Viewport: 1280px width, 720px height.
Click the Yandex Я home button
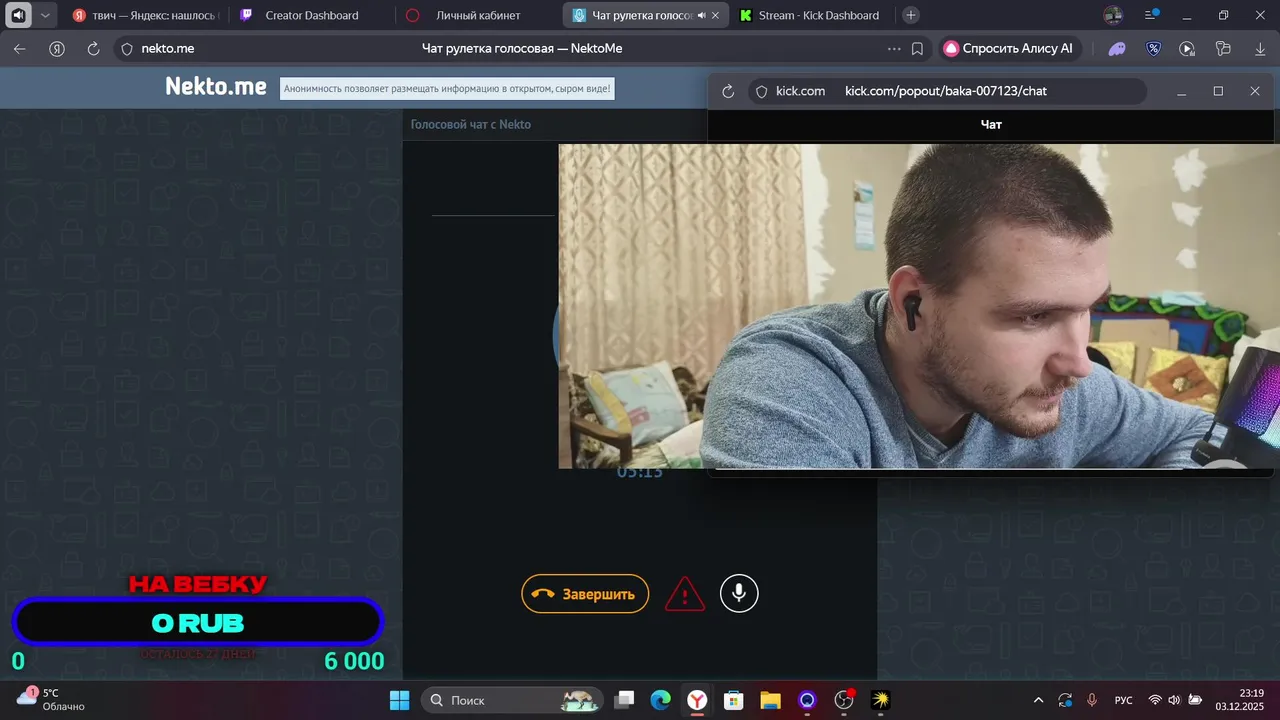click(57, 48)
